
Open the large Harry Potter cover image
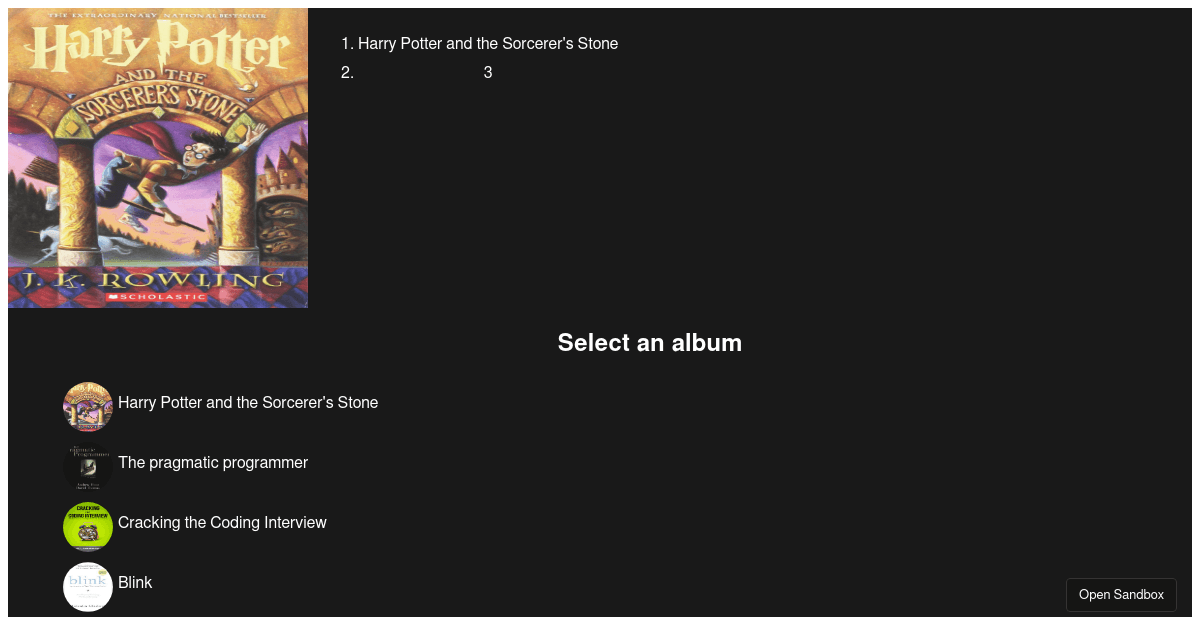coord(158,158)
